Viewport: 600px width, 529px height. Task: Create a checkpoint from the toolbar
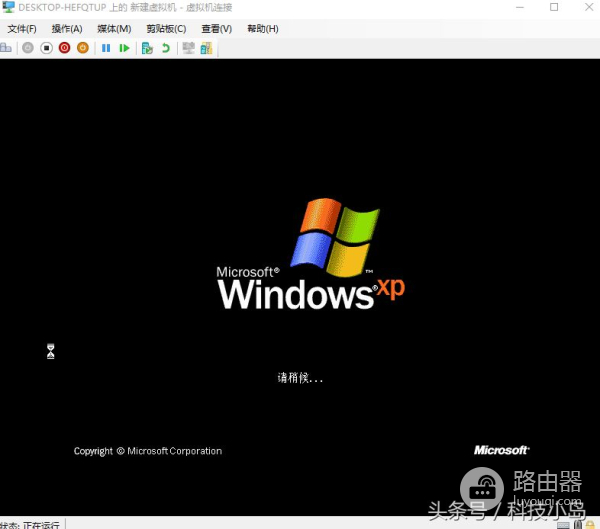click(x=147, y=48)
